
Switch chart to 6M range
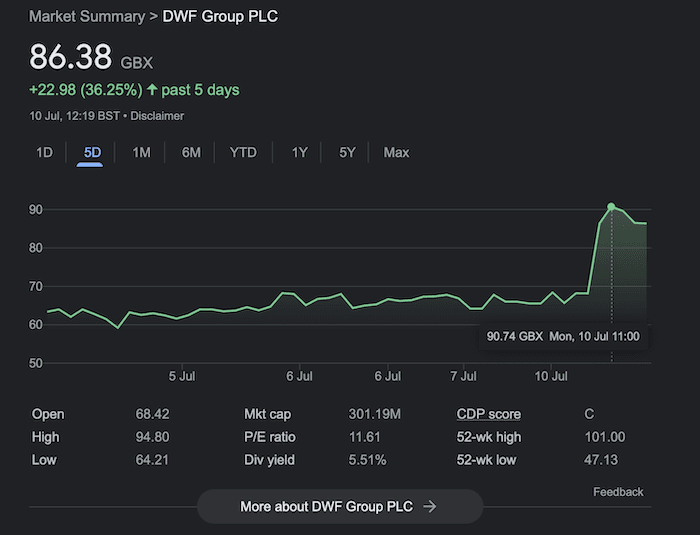[191, 153]
